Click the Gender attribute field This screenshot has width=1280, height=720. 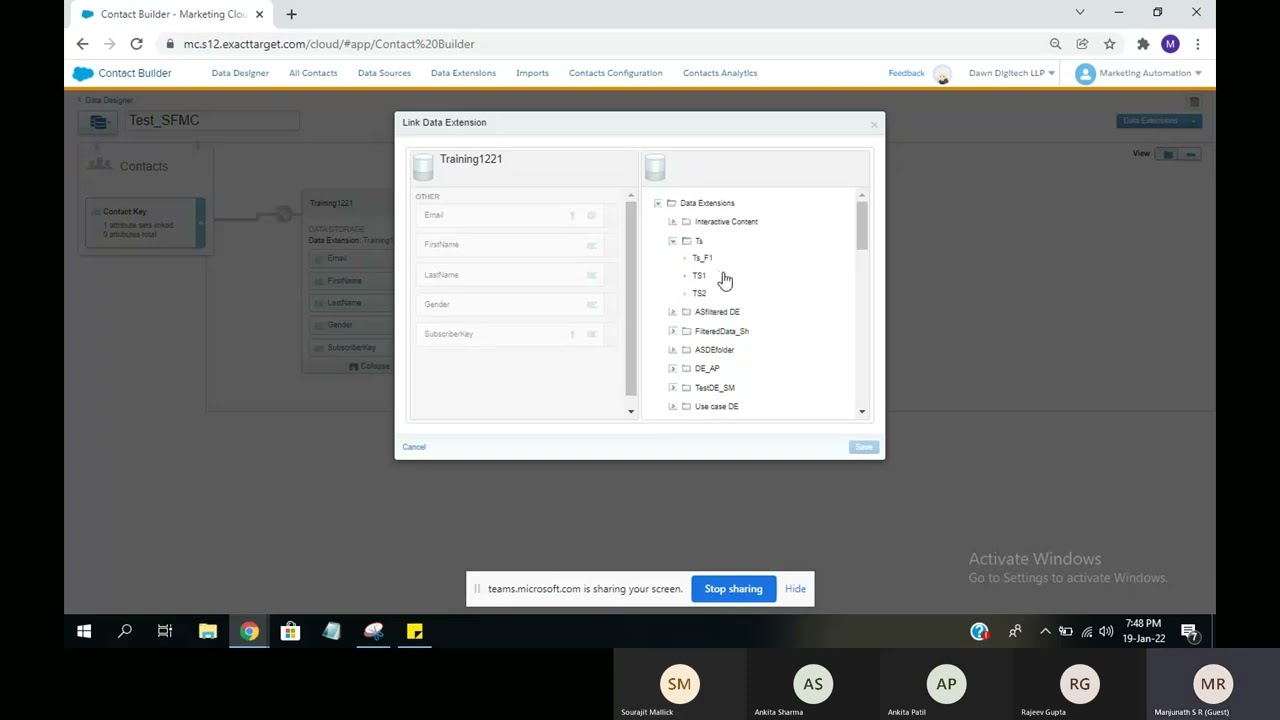(509, 304)
